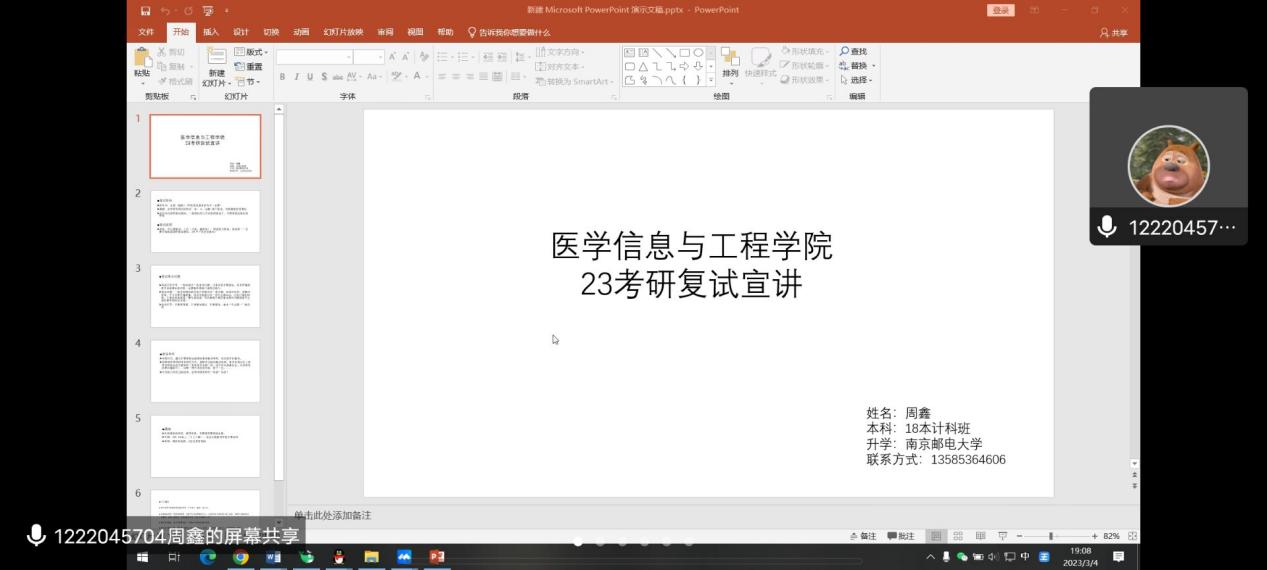The height and width of the screenshot is (570, 1267).
Task: Open the Insert (插入) ribbon tab
Action: [x=211, y=32]
